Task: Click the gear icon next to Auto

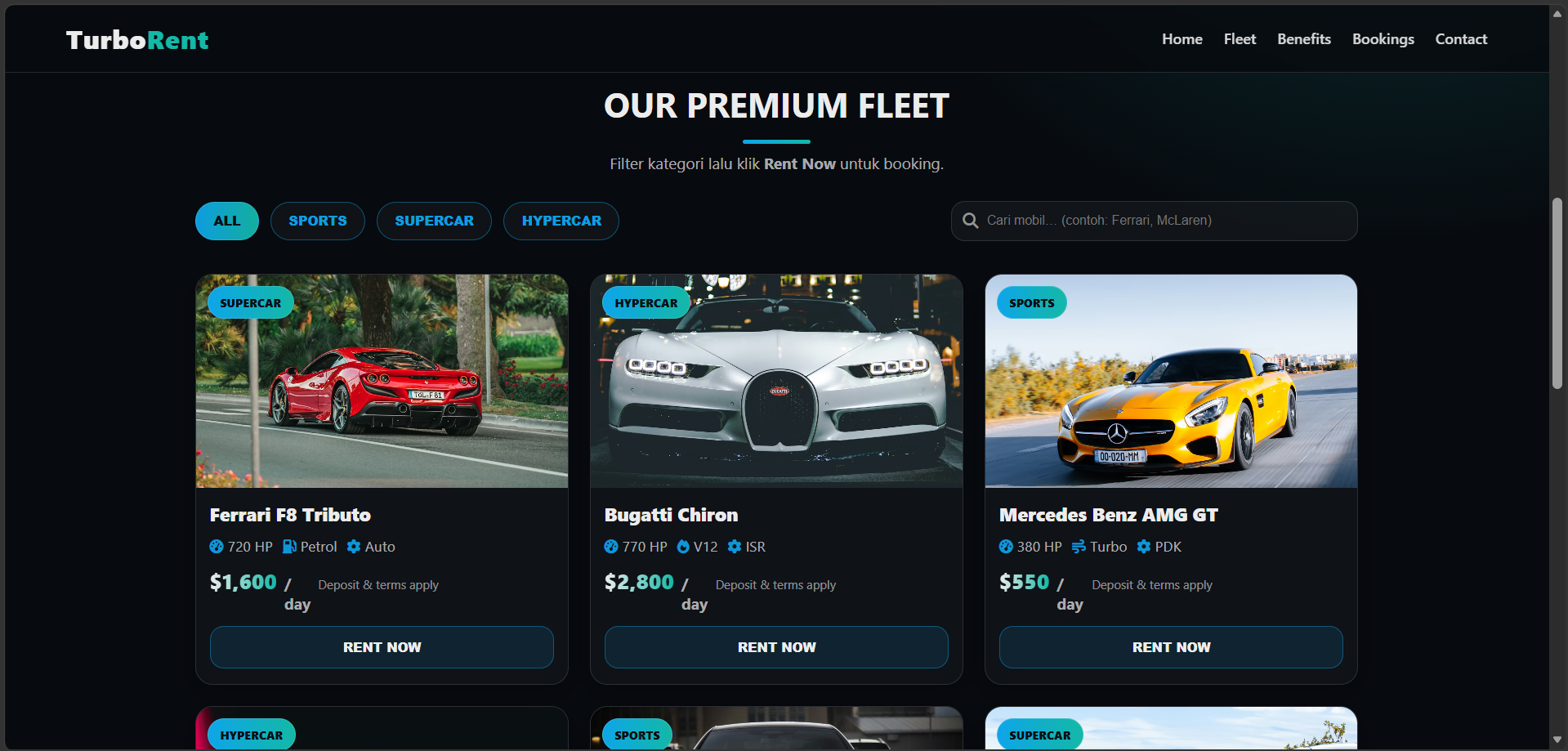Action: pyautogui.click(x=354, y=547)
